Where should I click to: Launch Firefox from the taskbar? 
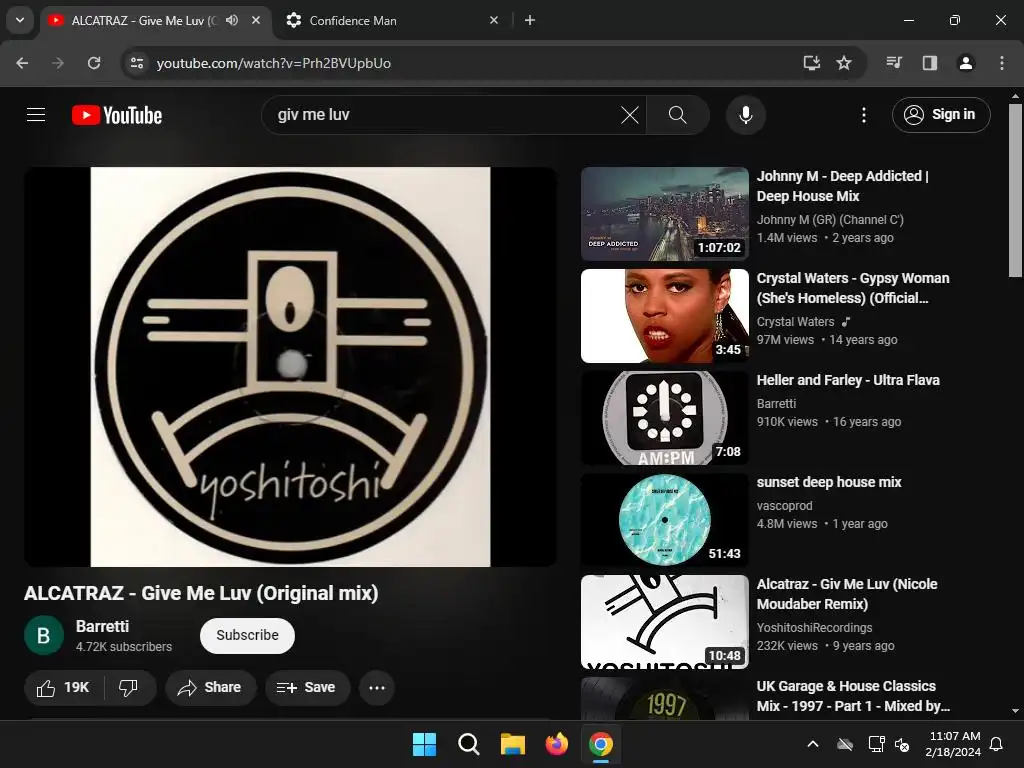point(556,744)
